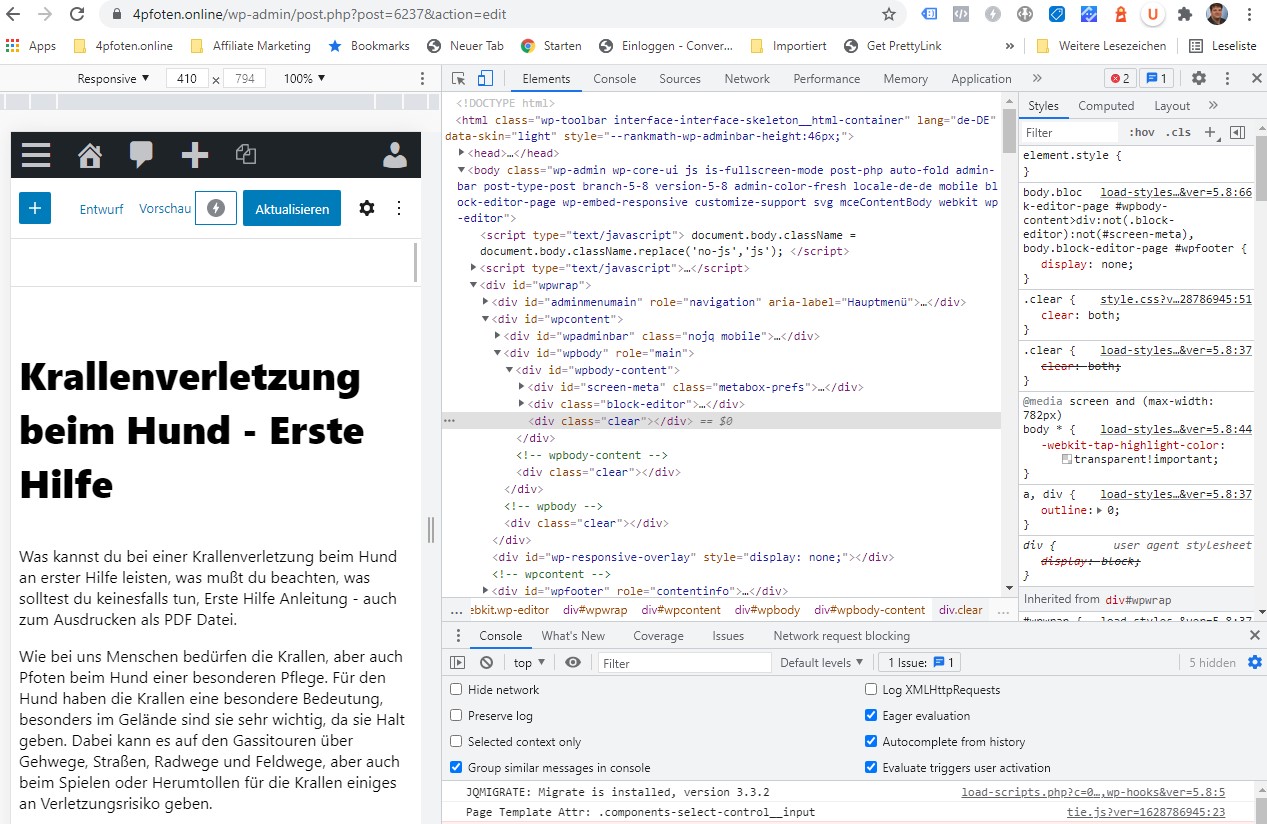Viewport: 1267px width, 824px height.
Task: Reload the page with refresh icon
Action: tap(77, 15)
